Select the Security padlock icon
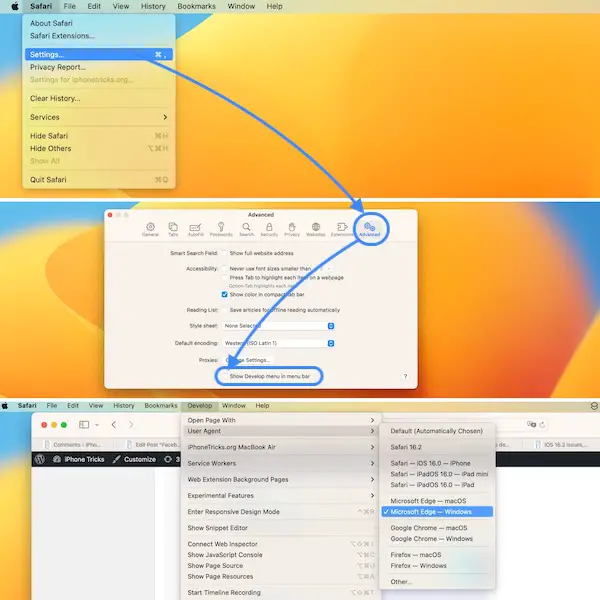Image resolution: width=600 pixels, height=600 pixels. point(268,230)
